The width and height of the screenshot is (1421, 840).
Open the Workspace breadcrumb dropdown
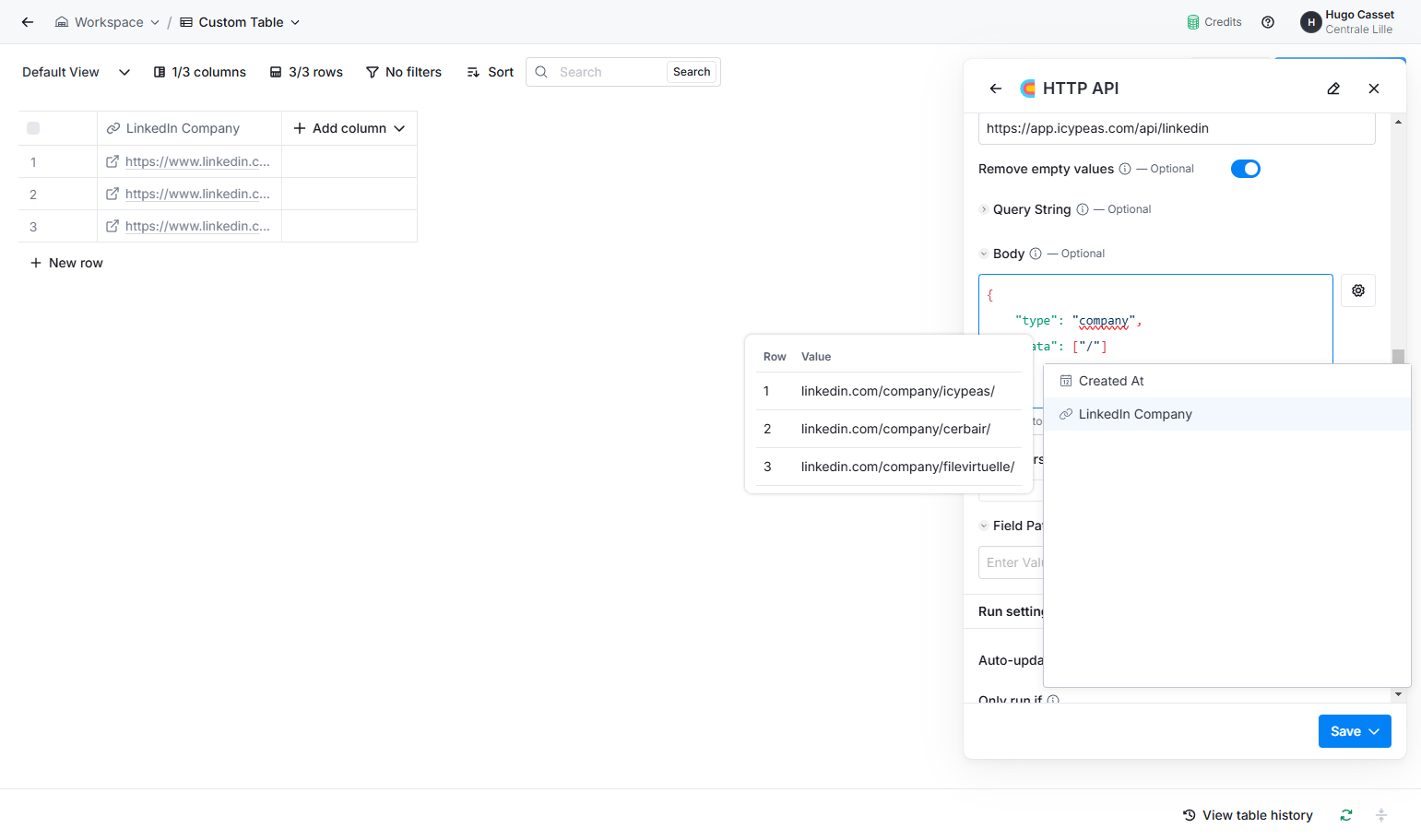tap(107, 22)
